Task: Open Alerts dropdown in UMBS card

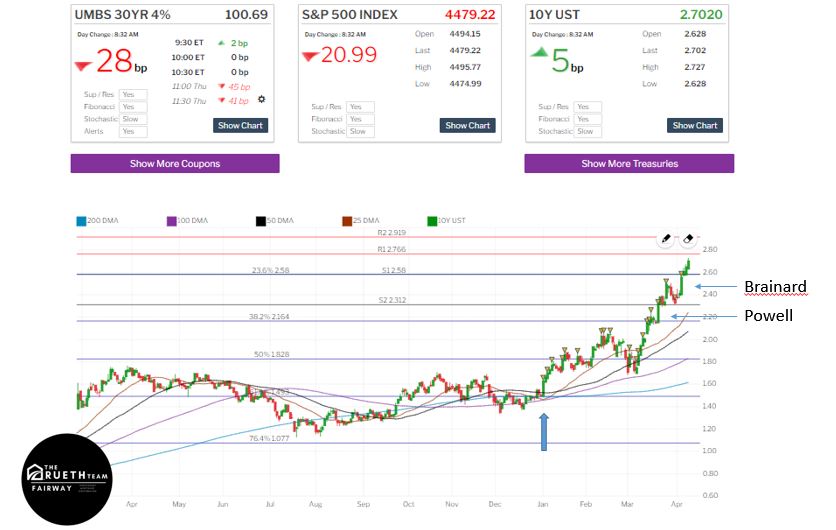Action: point(133,131)
